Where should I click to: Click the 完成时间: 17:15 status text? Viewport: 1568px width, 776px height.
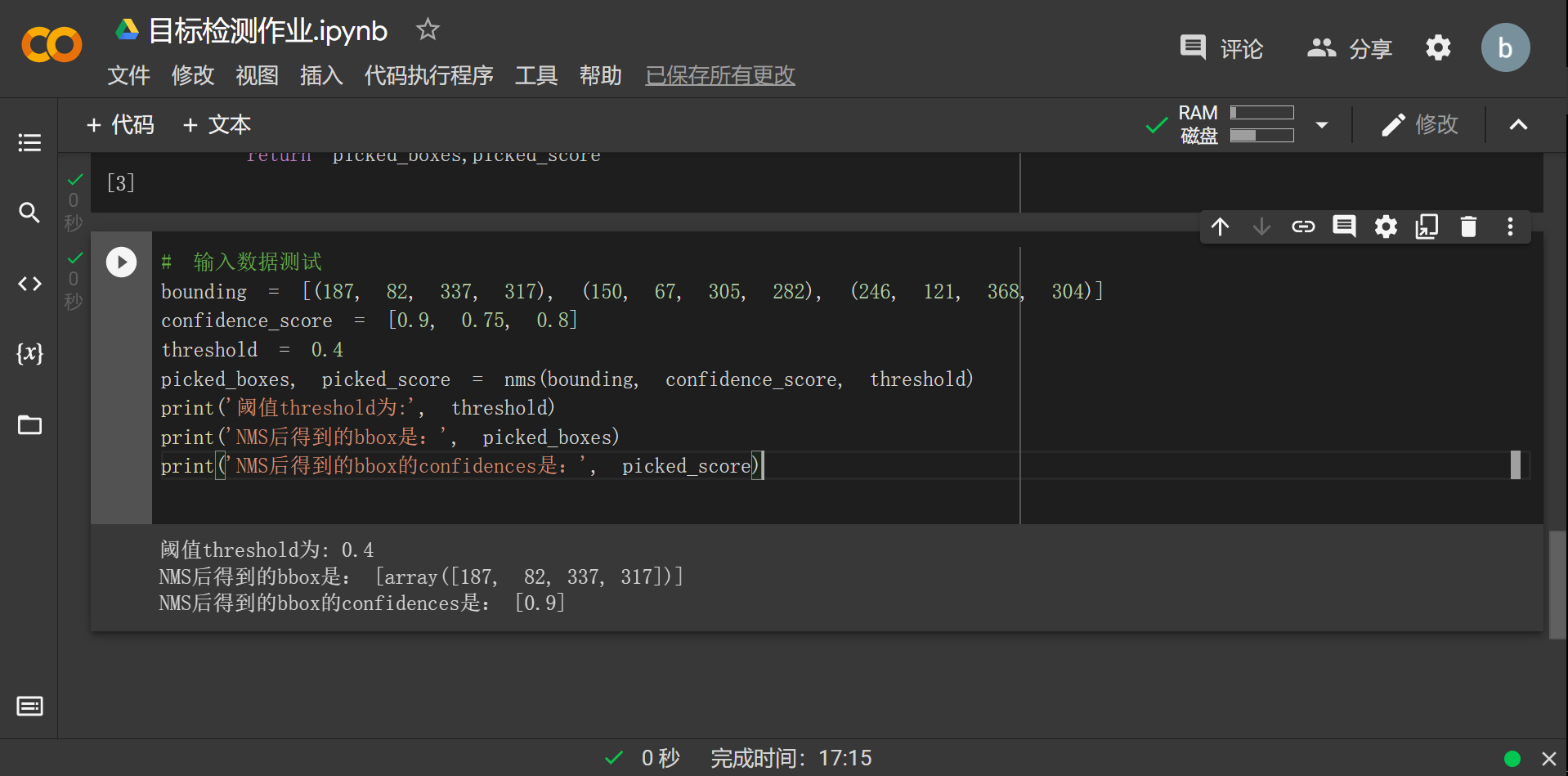(x=791, y=758)
